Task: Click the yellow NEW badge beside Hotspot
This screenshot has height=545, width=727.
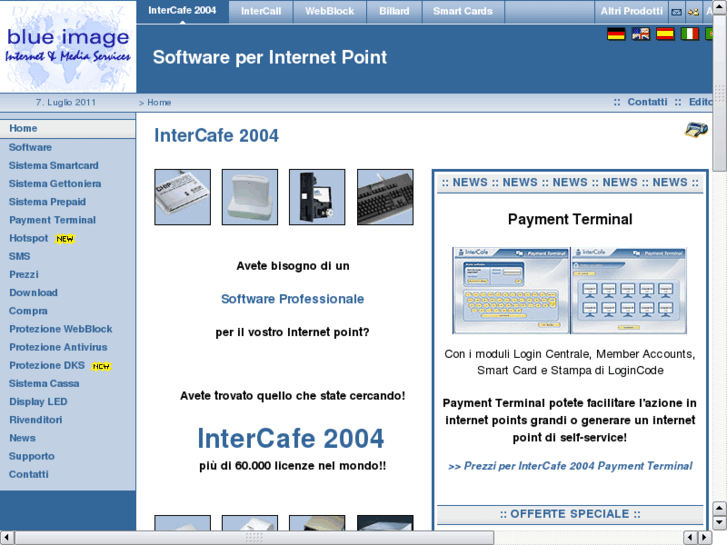Action: pyautogui.click(x=65, y=239)
